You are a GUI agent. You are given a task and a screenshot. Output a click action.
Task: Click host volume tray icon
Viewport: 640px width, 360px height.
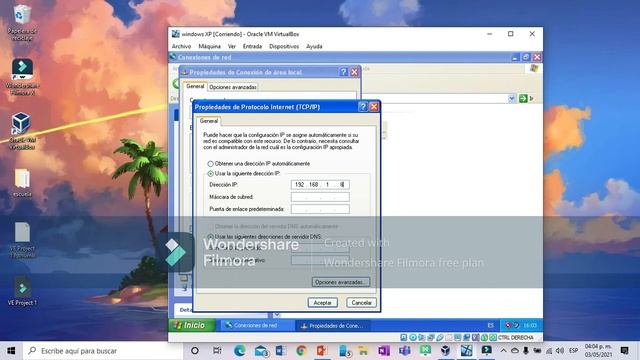tap(560, 351)
